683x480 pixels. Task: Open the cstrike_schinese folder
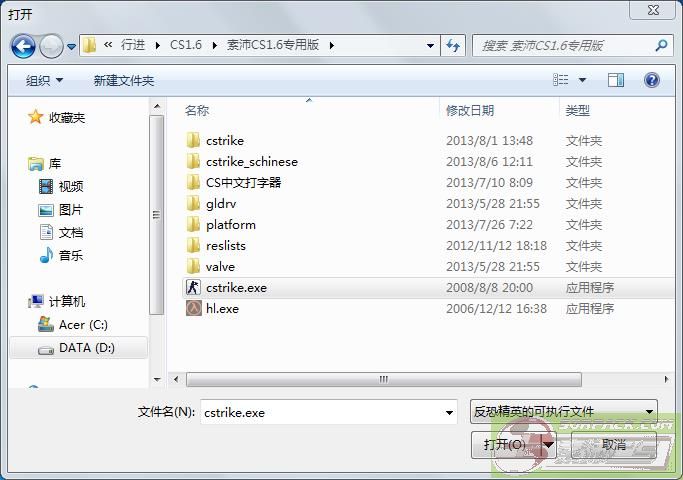[251, 162]
